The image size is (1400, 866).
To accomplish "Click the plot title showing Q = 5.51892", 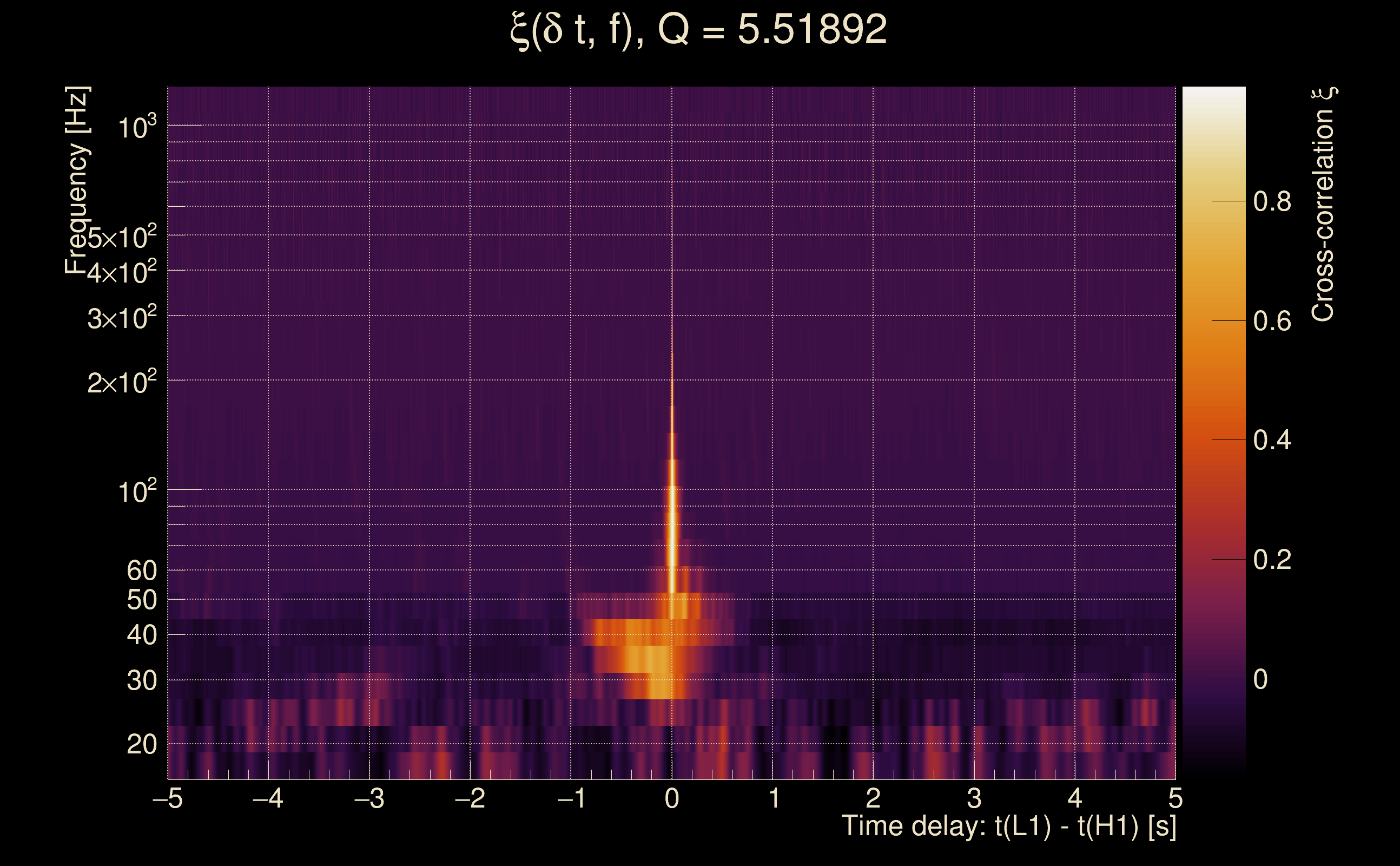I will pyautogui.click(x=698, y=30).
